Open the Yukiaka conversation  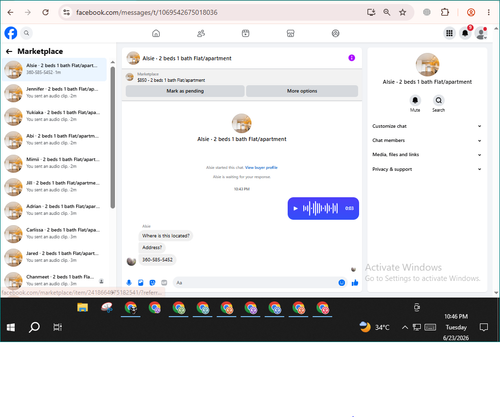(x=55, y=116)
